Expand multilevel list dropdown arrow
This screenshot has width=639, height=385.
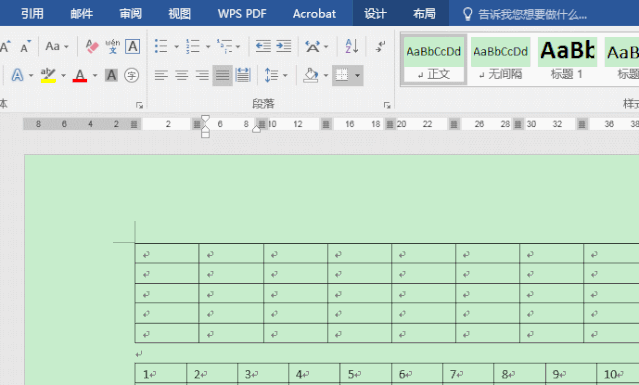tap(238, 46)
